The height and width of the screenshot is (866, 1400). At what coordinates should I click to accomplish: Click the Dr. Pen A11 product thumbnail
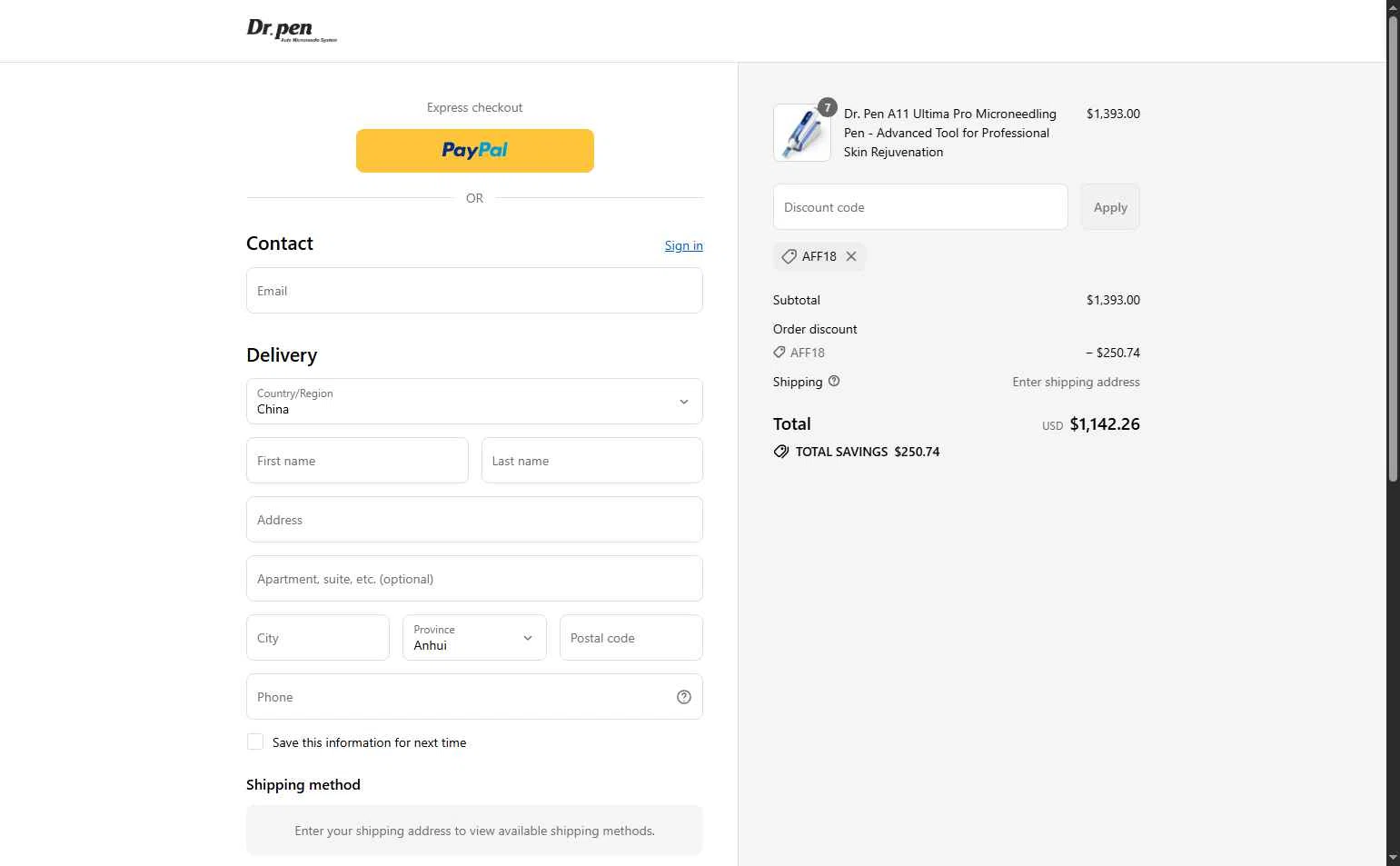(x=801, y=133)
